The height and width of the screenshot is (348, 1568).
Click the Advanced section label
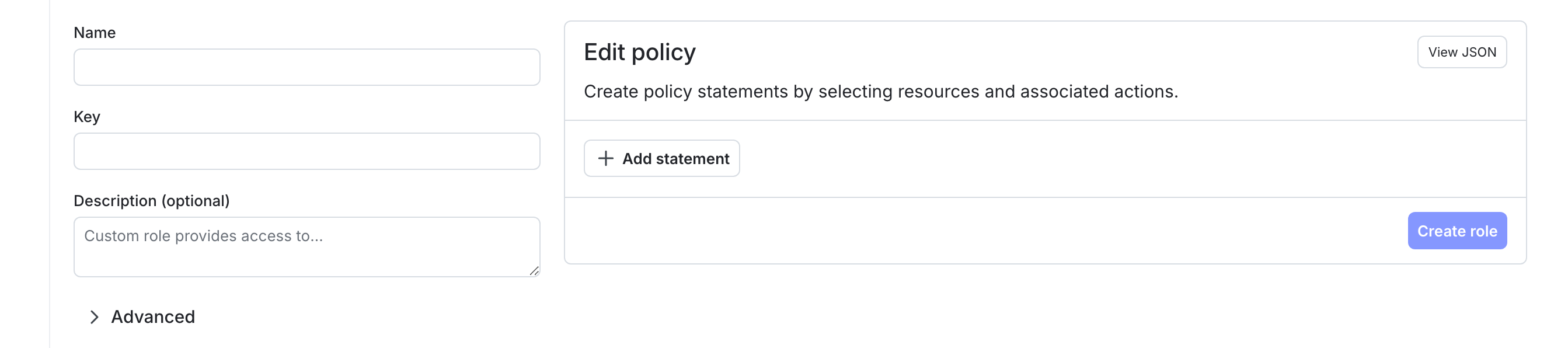click(153, 317)
